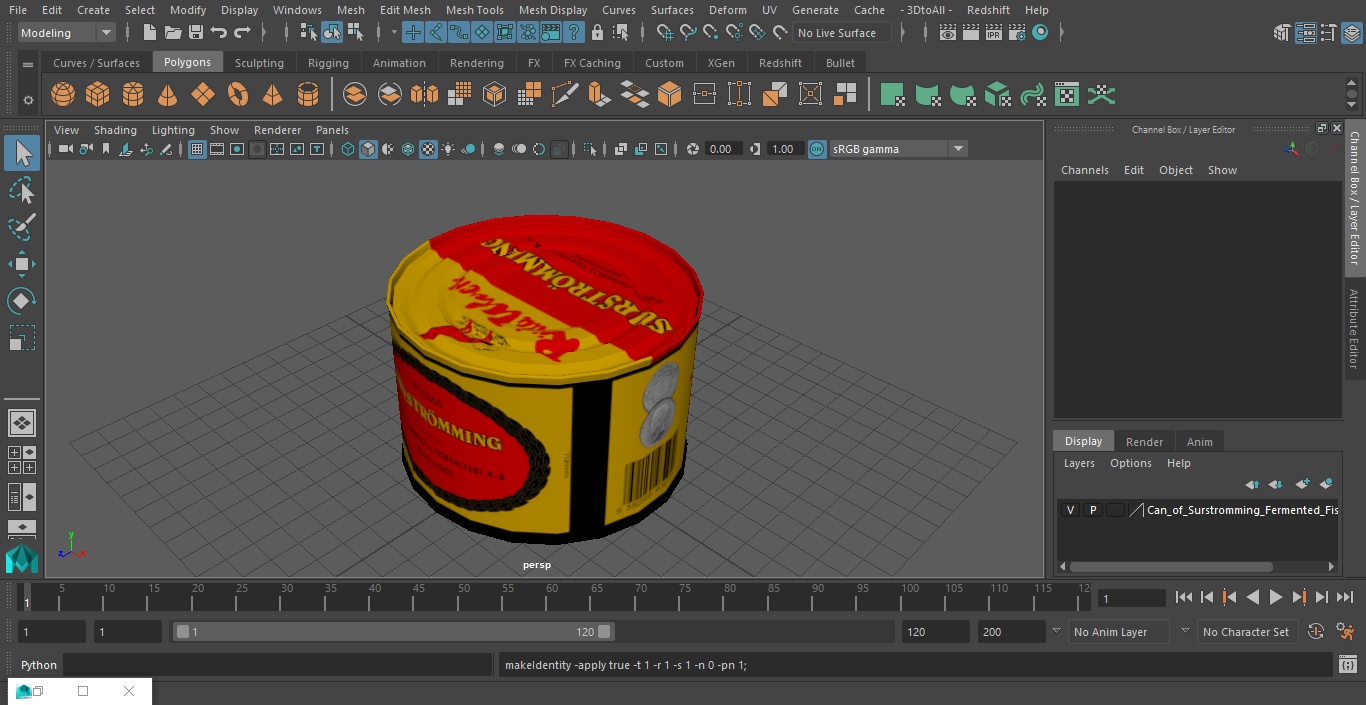Toggle layer visibility V box
Screen dimensions: 1366x705
(1070, 510)
